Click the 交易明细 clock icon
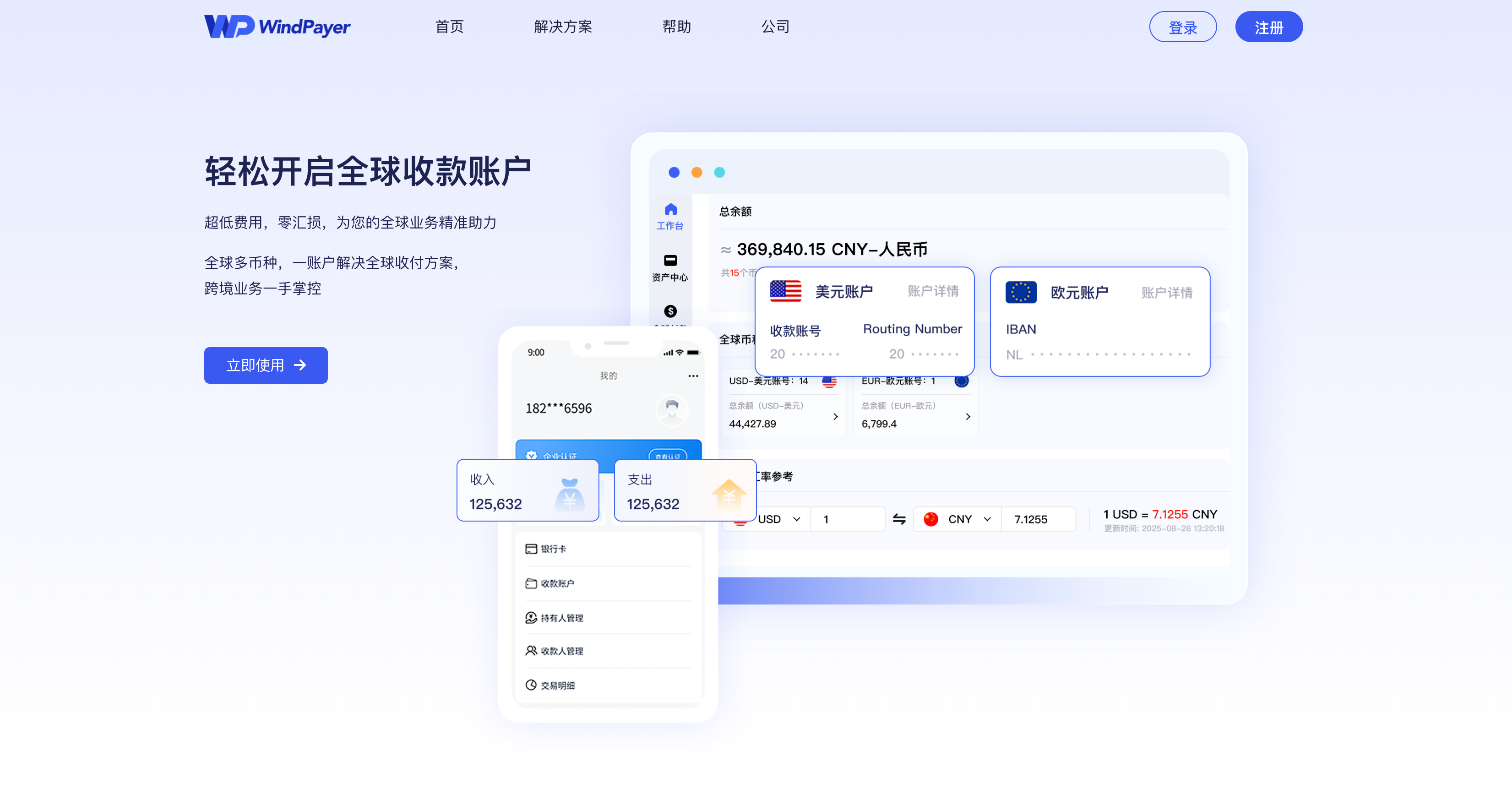Screen dimensions: 1512x805 click(x=531, y=685)
